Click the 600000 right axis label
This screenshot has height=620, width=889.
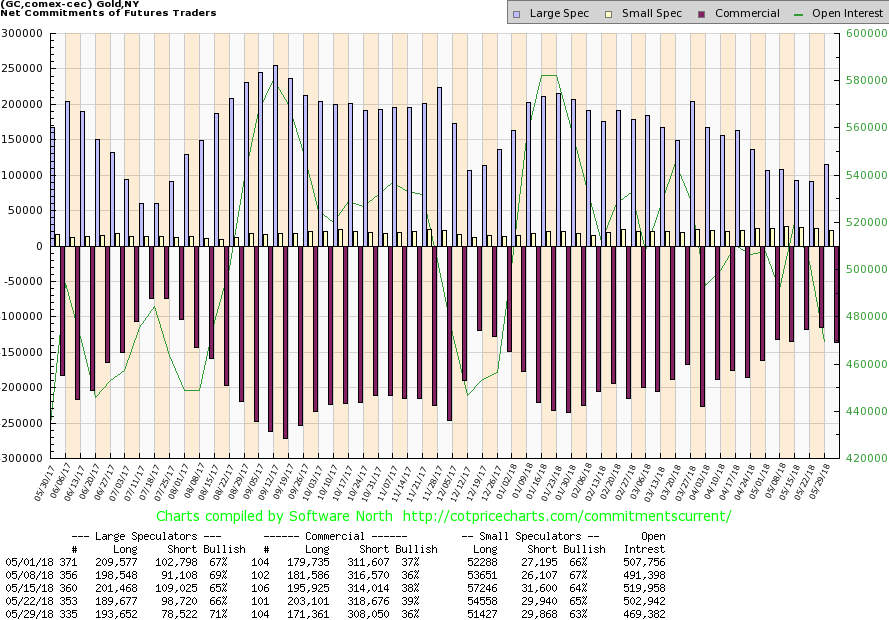pos(865,33)
